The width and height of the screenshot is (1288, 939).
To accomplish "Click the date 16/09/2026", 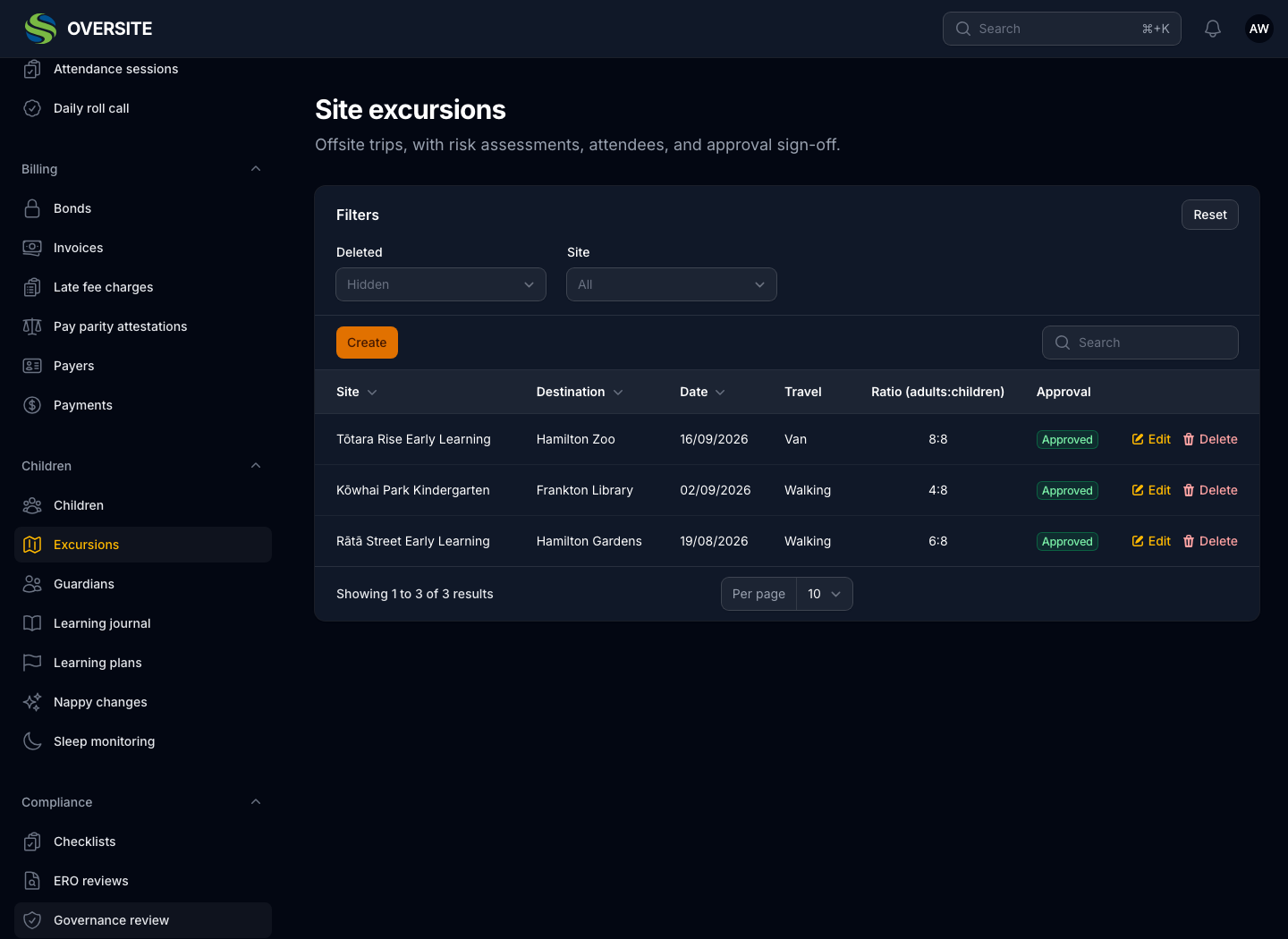I will (x=714, y=439).
